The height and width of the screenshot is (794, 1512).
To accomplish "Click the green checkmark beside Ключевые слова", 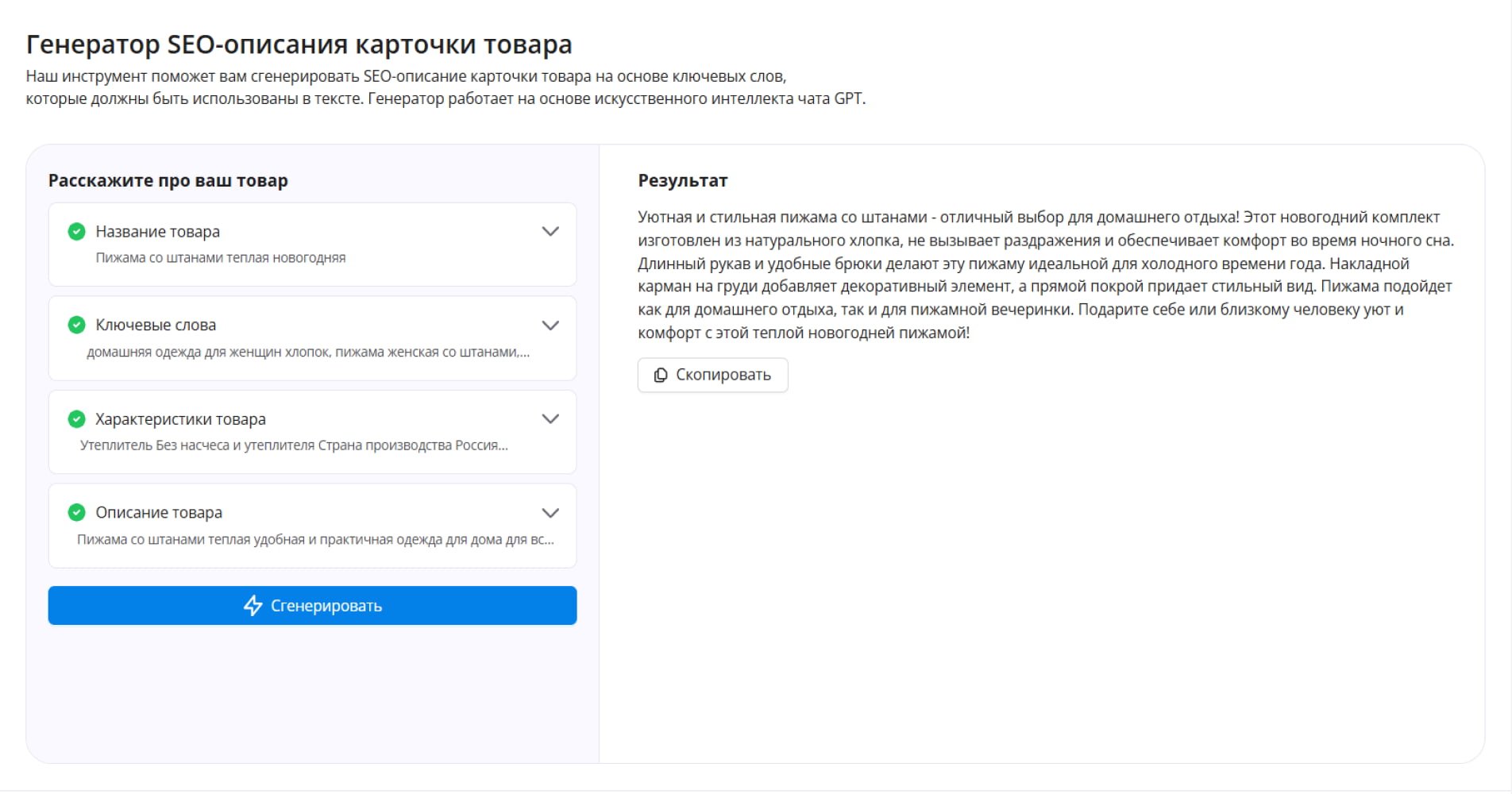I will click(x=77, y=325).
